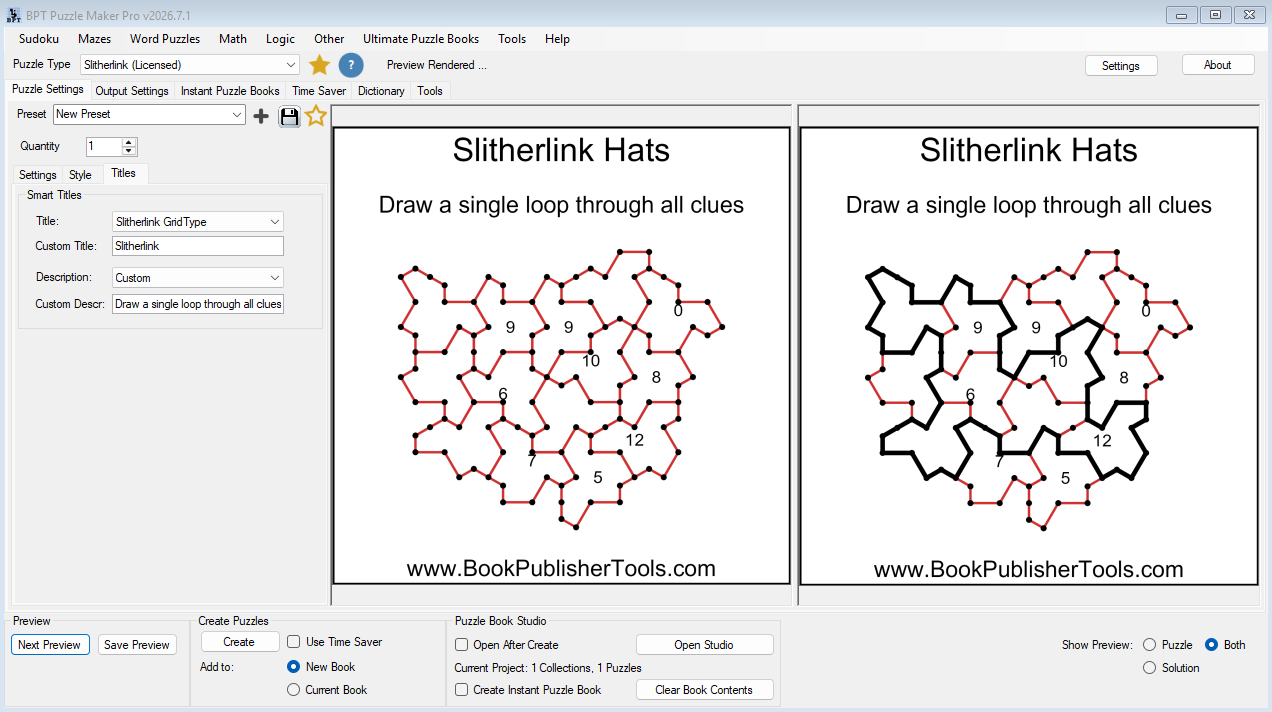Open the Puzzle Type dropdown

[x=190, y=65]
